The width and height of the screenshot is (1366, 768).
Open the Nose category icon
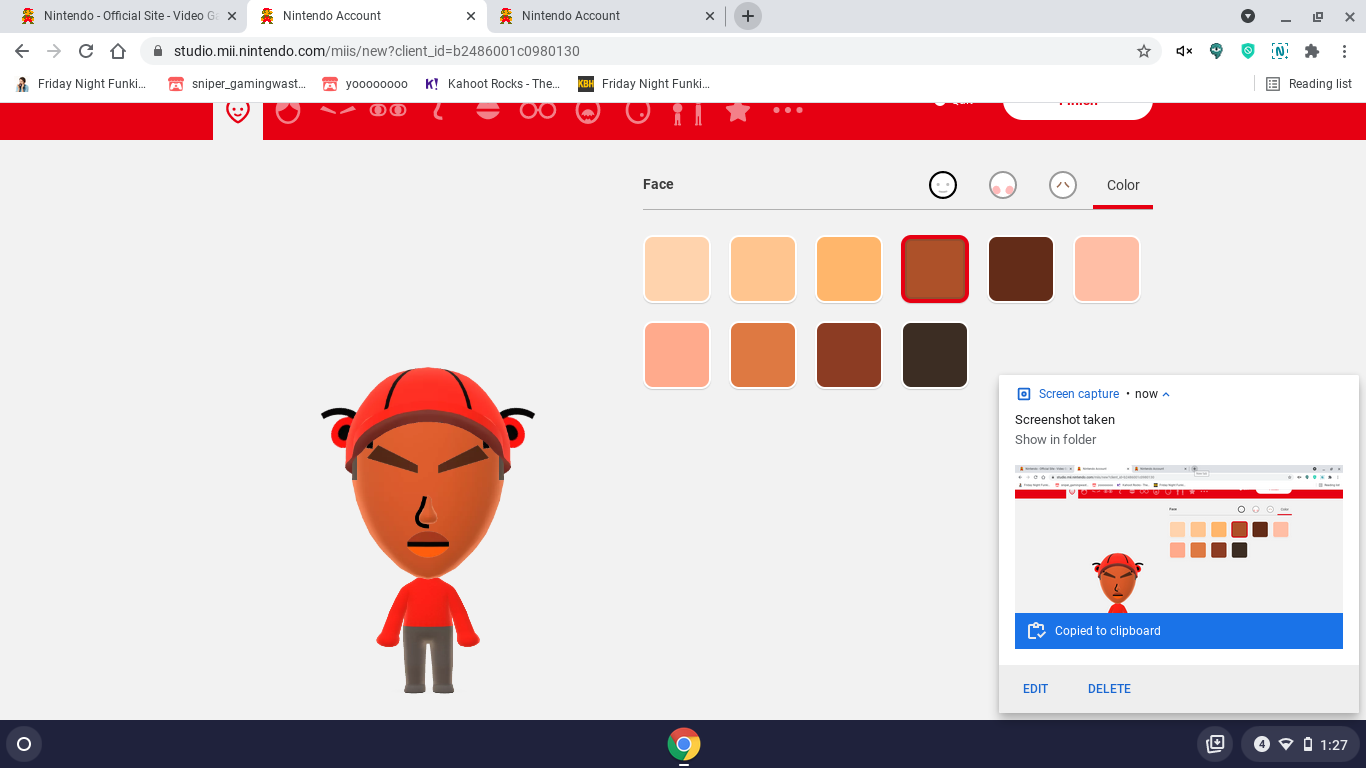[438, 111]
